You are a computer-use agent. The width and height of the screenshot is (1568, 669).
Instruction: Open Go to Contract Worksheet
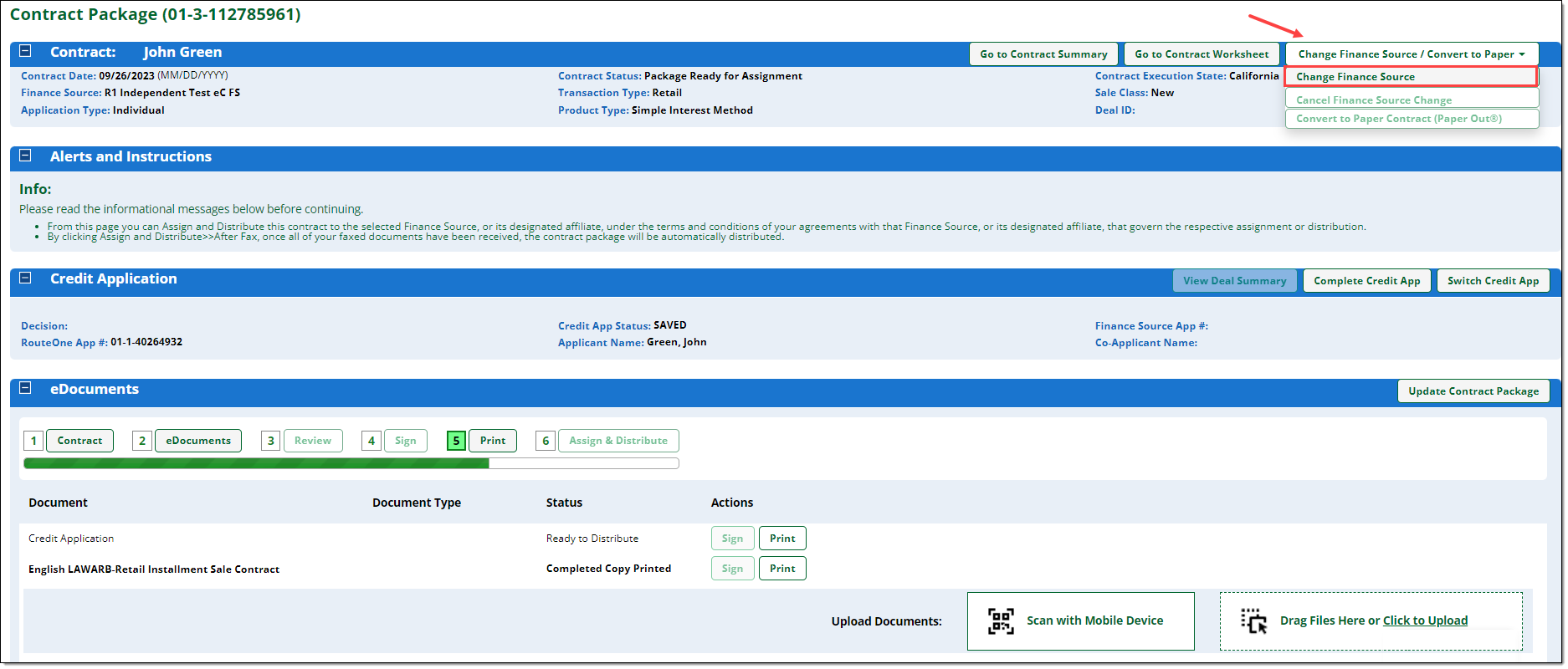[x=1202, y=54]
